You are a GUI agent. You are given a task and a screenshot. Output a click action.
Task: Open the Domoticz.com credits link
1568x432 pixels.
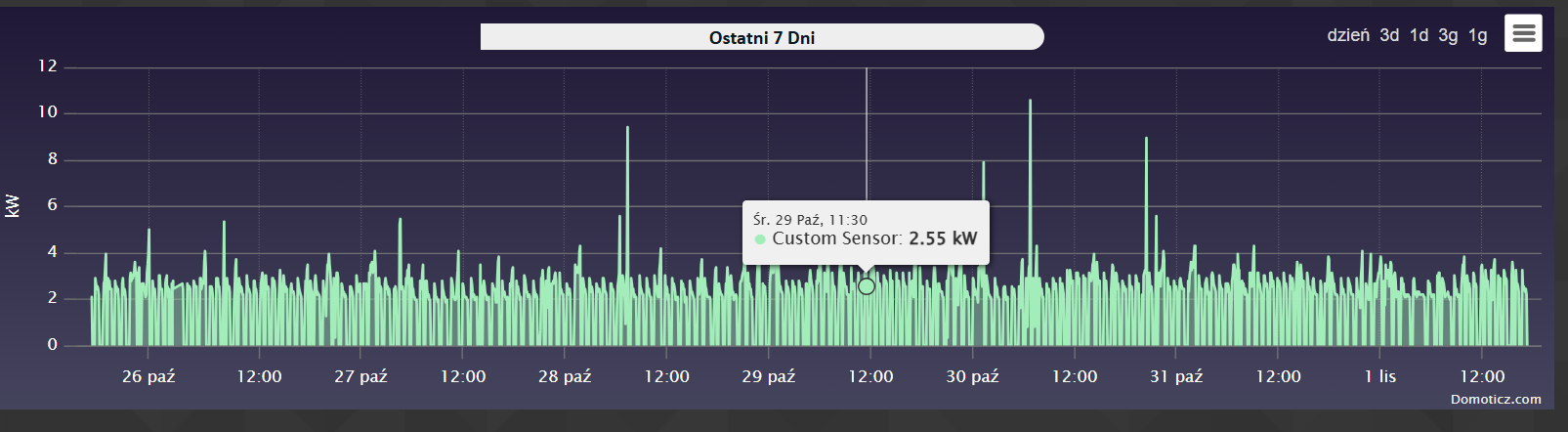coord(1495,399)
